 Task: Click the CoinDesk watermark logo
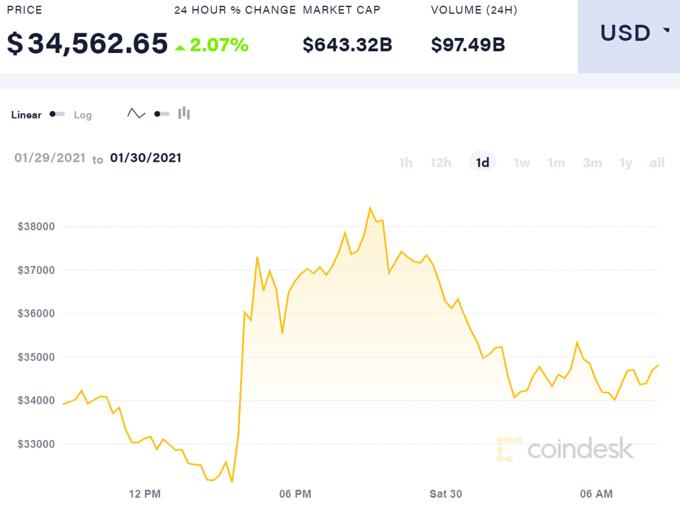click(565, 449)
